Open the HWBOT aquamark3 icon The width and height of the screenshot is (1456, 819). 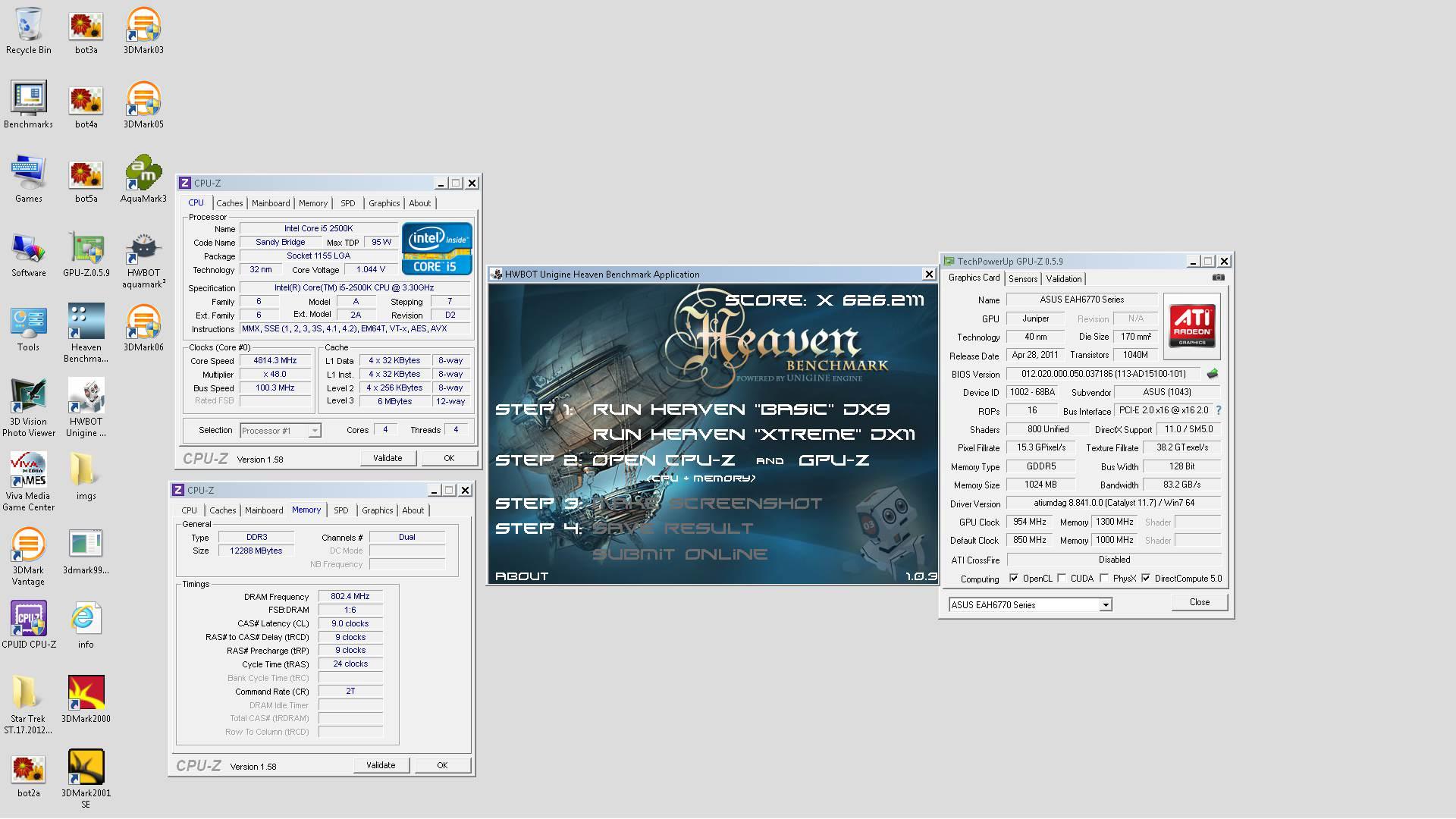pyautogui.click(x=143, y=260)
